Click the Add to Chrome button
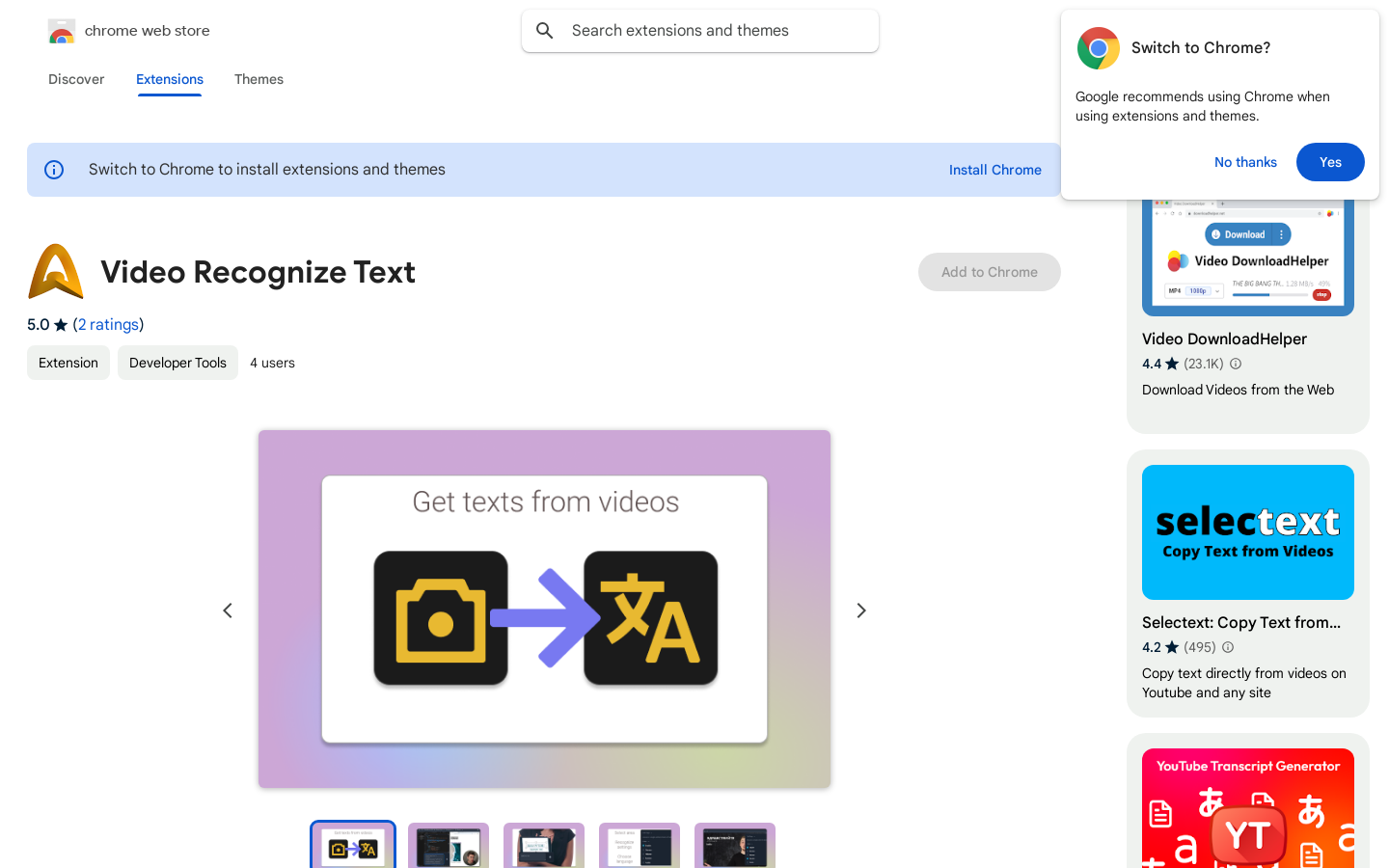The height and width of the screenshot is (868, 1389). click(x=990, y=272)
